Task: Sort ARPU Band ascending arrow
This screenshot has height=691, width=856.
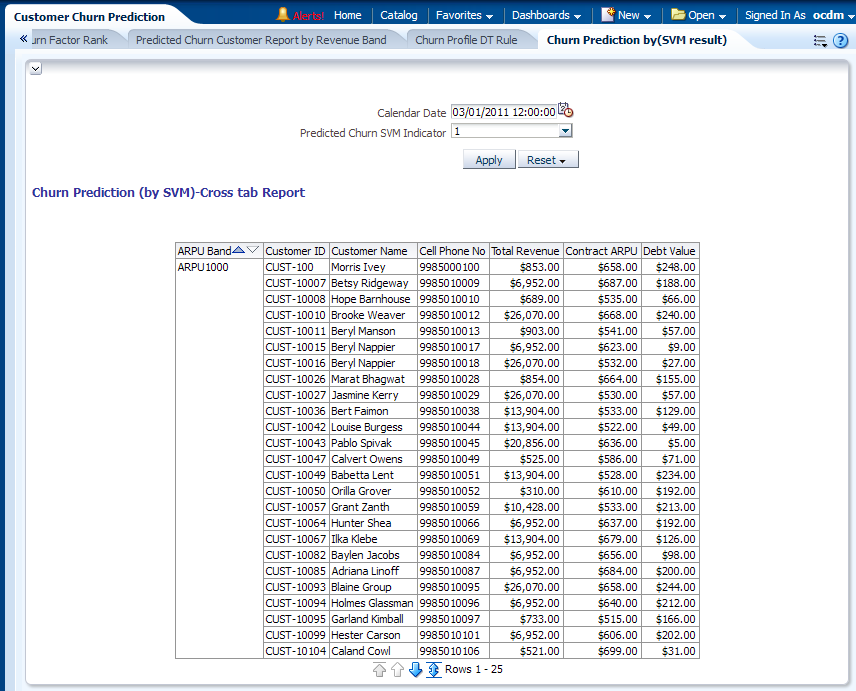Action: coord(238,250)
